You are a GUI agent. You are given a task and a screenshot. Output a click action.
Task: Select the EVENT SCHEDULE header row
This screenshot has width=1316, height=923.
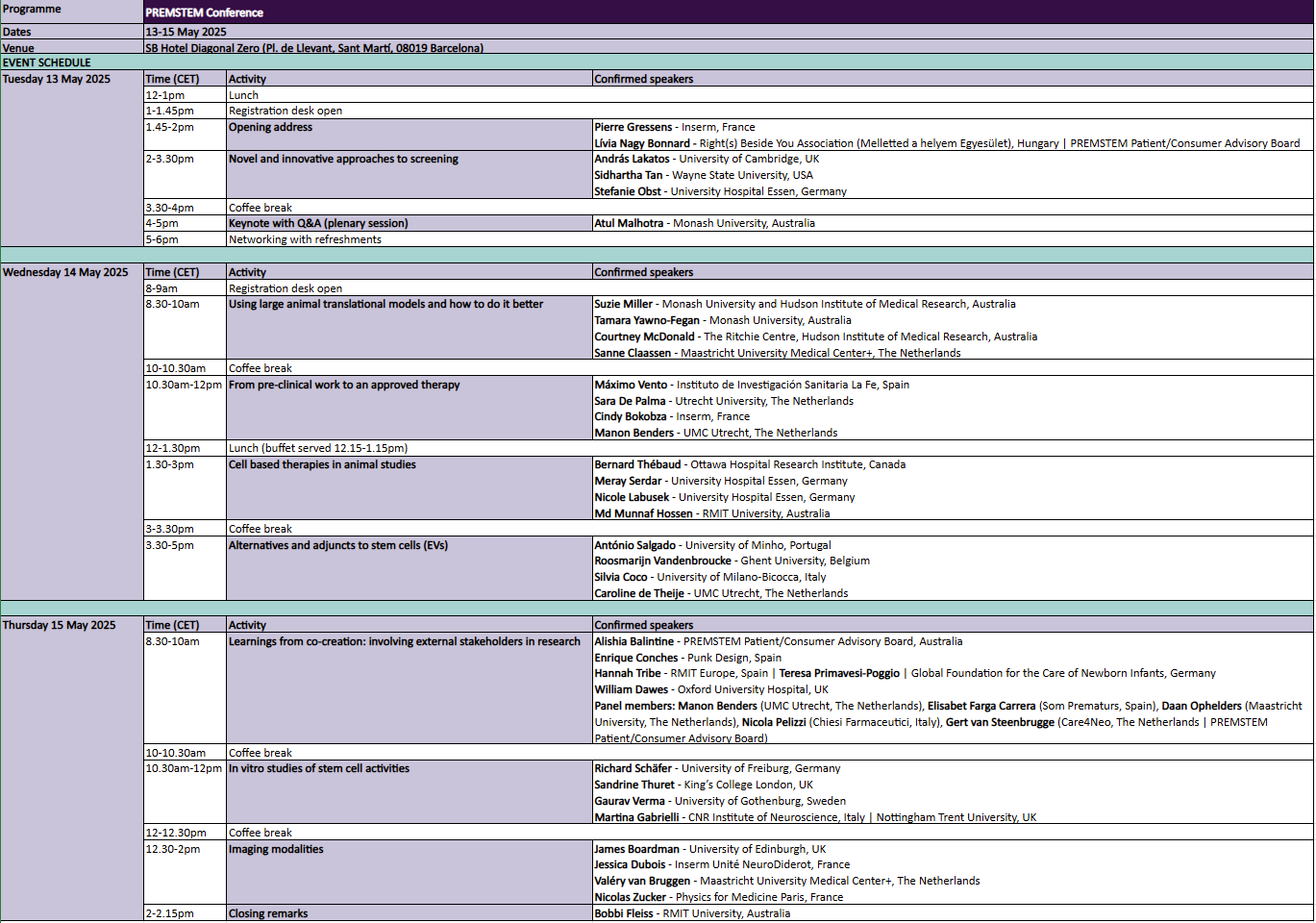(657, 62)
